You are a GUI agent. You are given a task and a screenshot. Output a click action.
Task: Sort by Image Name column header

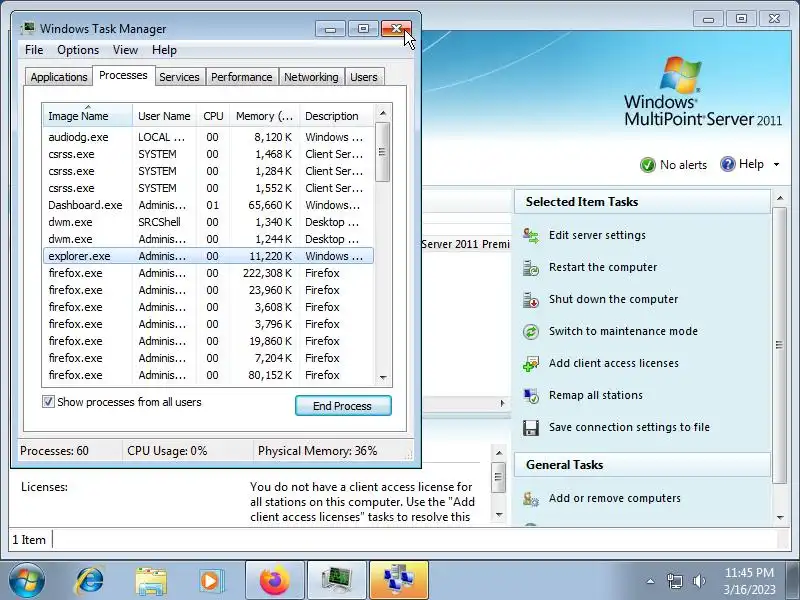[87, 116]
